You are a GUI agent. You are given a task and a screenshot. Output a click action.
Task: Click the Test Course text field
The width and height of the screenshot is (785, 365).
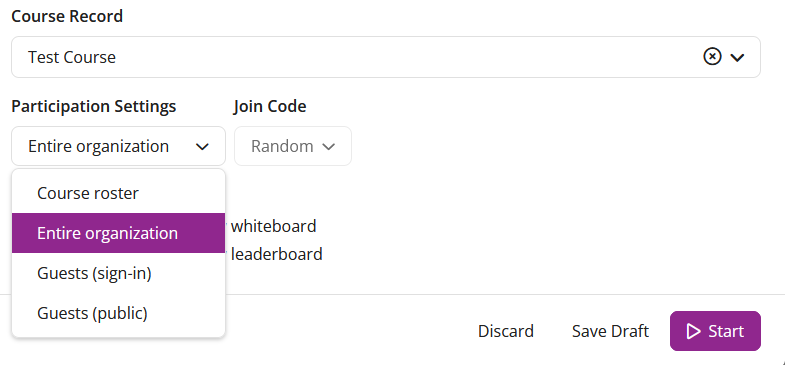tap(385, 57)
